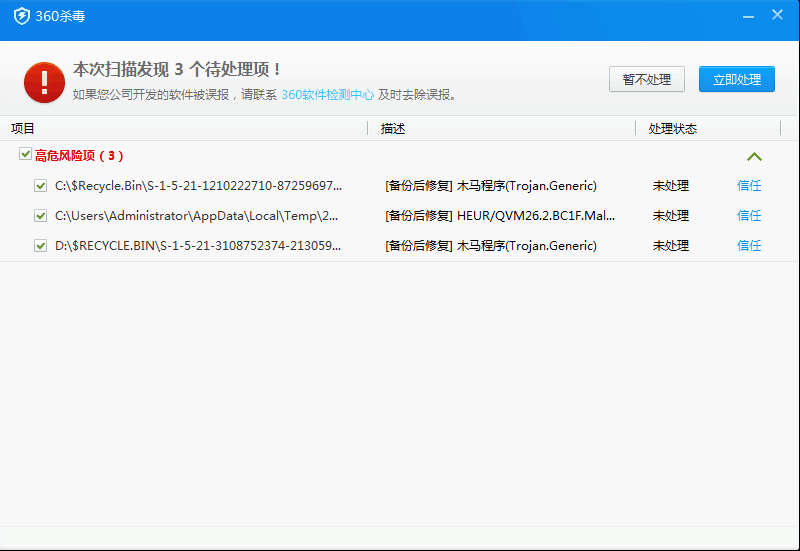Select the C:\$Recycle.Bin\S-1-5-21-1210222710 path text
The height and width of the screenshot is (551, 800).
point(198,186)
